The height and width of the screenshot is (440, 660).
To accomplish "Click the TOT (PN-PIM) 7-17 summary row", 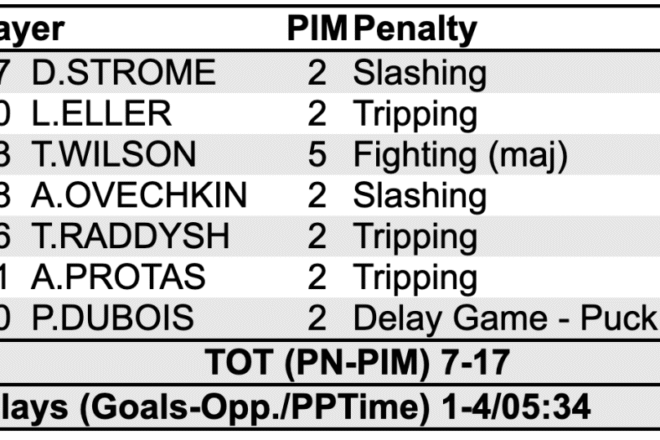I will 330,363.
